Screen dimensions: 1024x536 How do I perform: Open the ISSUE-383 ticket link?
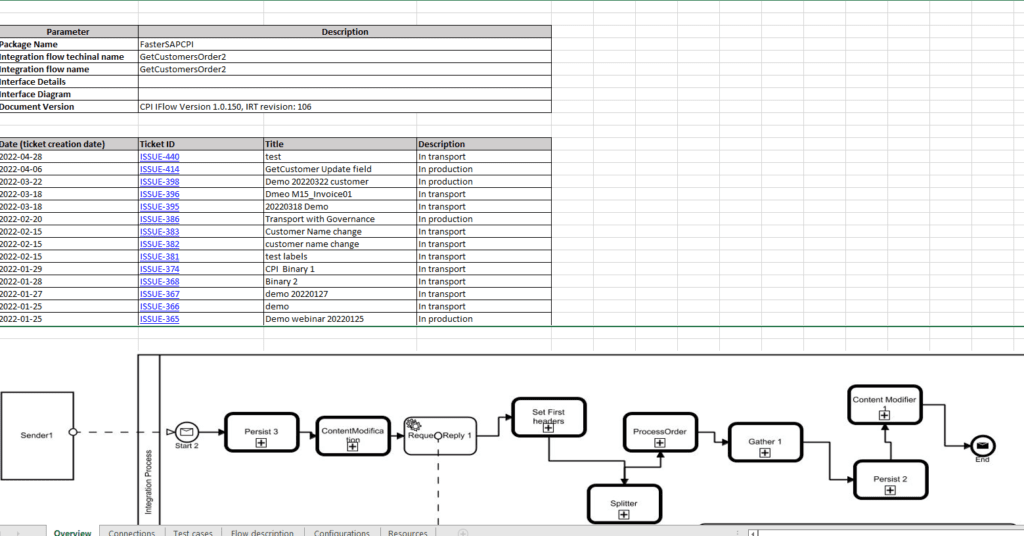pos(159,232)
